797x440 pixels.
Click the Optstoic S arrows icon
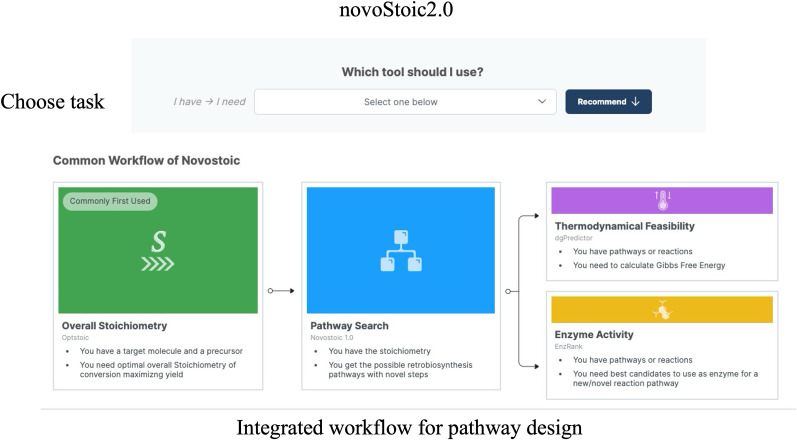158,251
